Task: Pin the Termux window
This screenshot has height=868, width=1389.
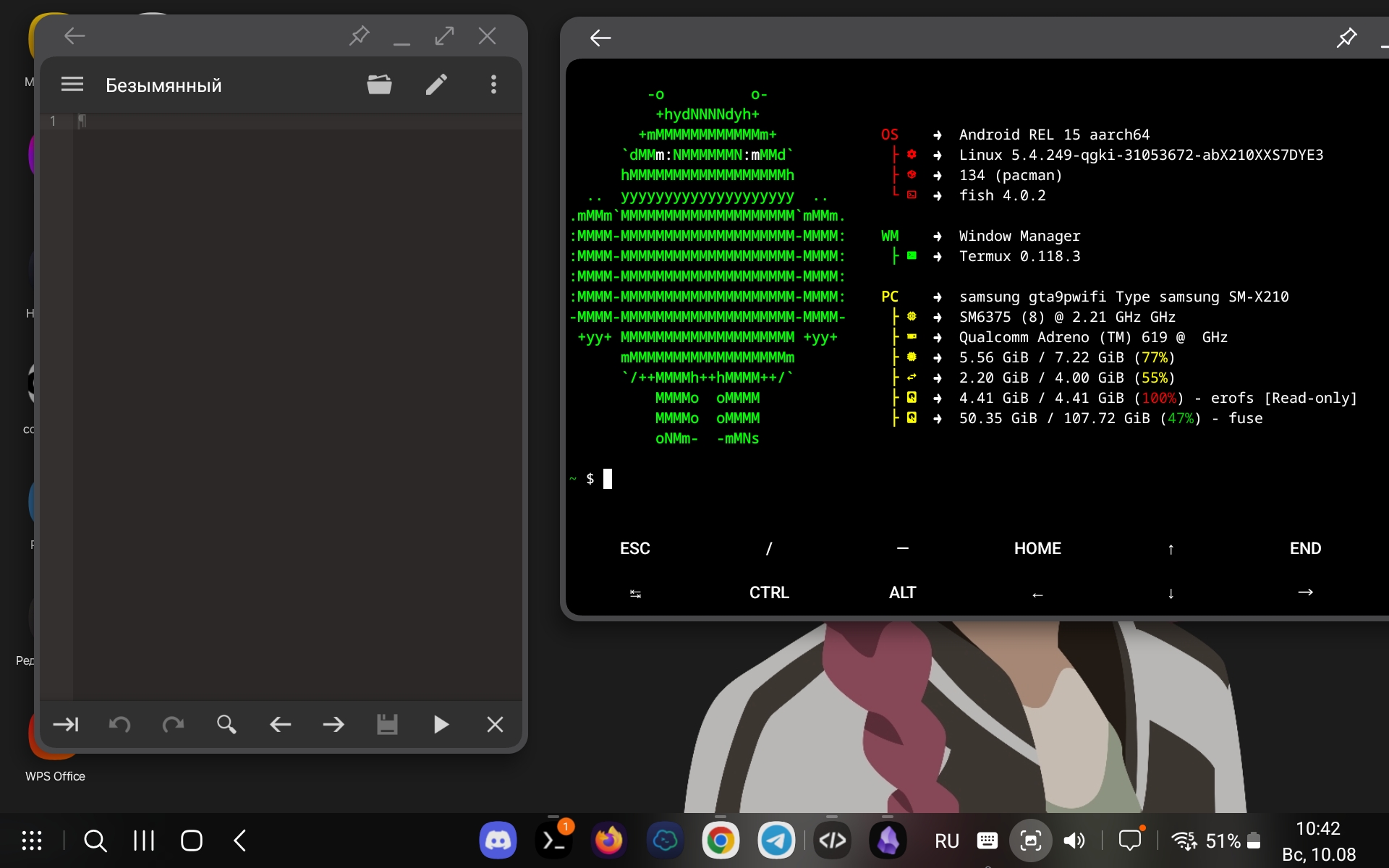Action: (x=1347, y=38)
